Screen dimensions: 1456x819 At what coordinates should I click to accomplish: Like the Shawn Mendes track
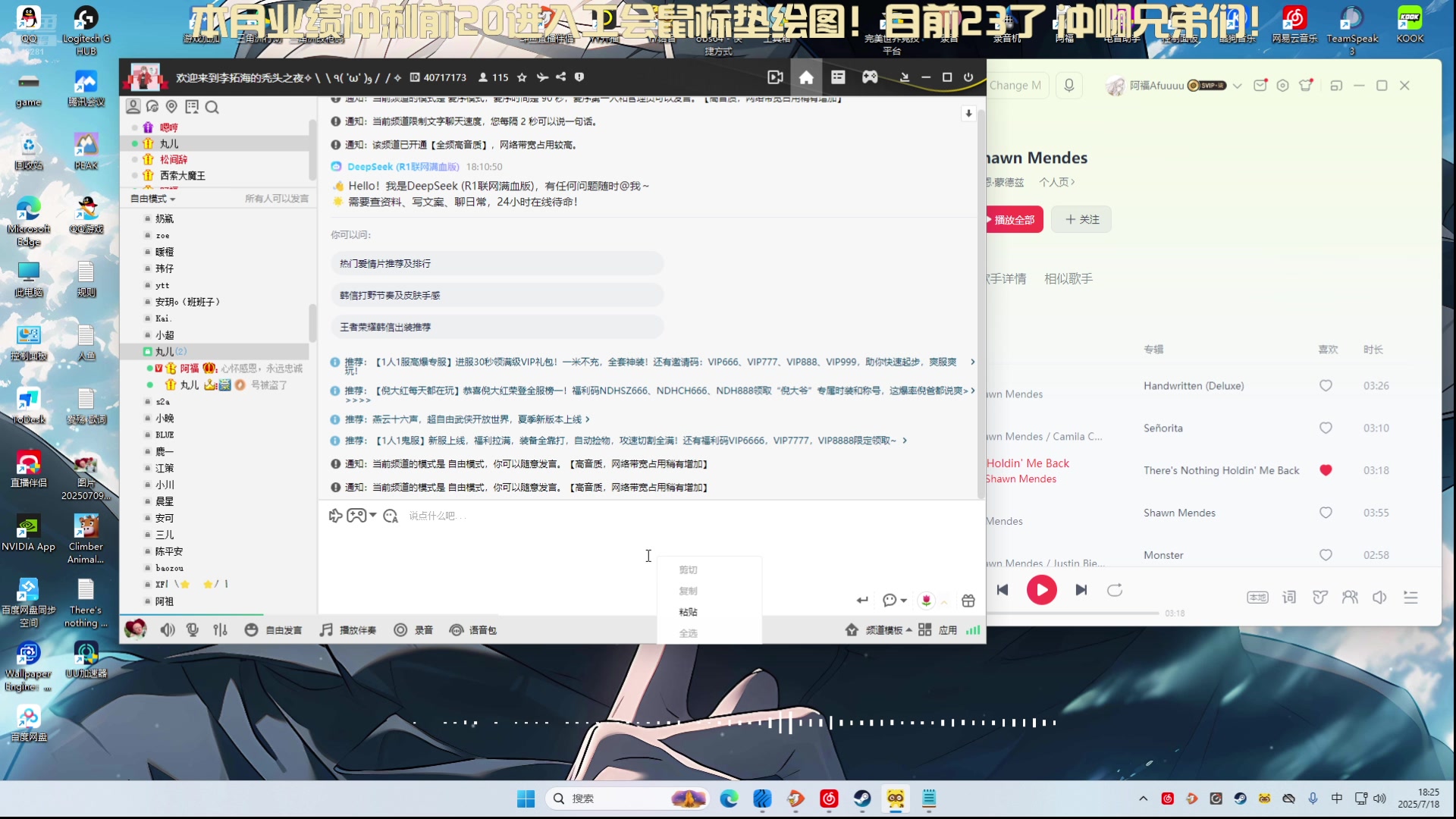1326,513
